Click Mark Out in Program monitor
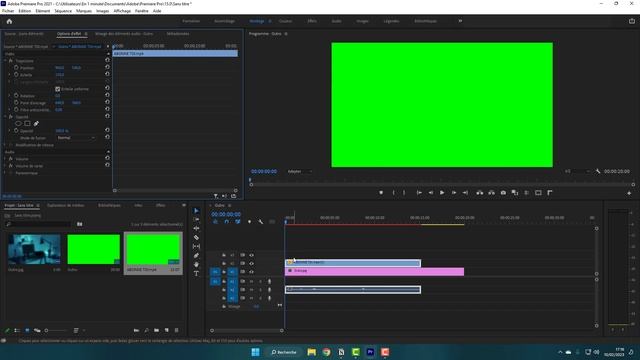 pyautogui.click(x=404, y=193)
